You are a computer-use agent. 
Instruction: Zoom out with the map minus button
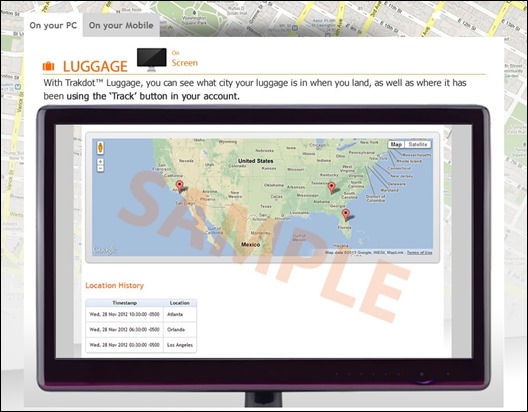(100, 168)
